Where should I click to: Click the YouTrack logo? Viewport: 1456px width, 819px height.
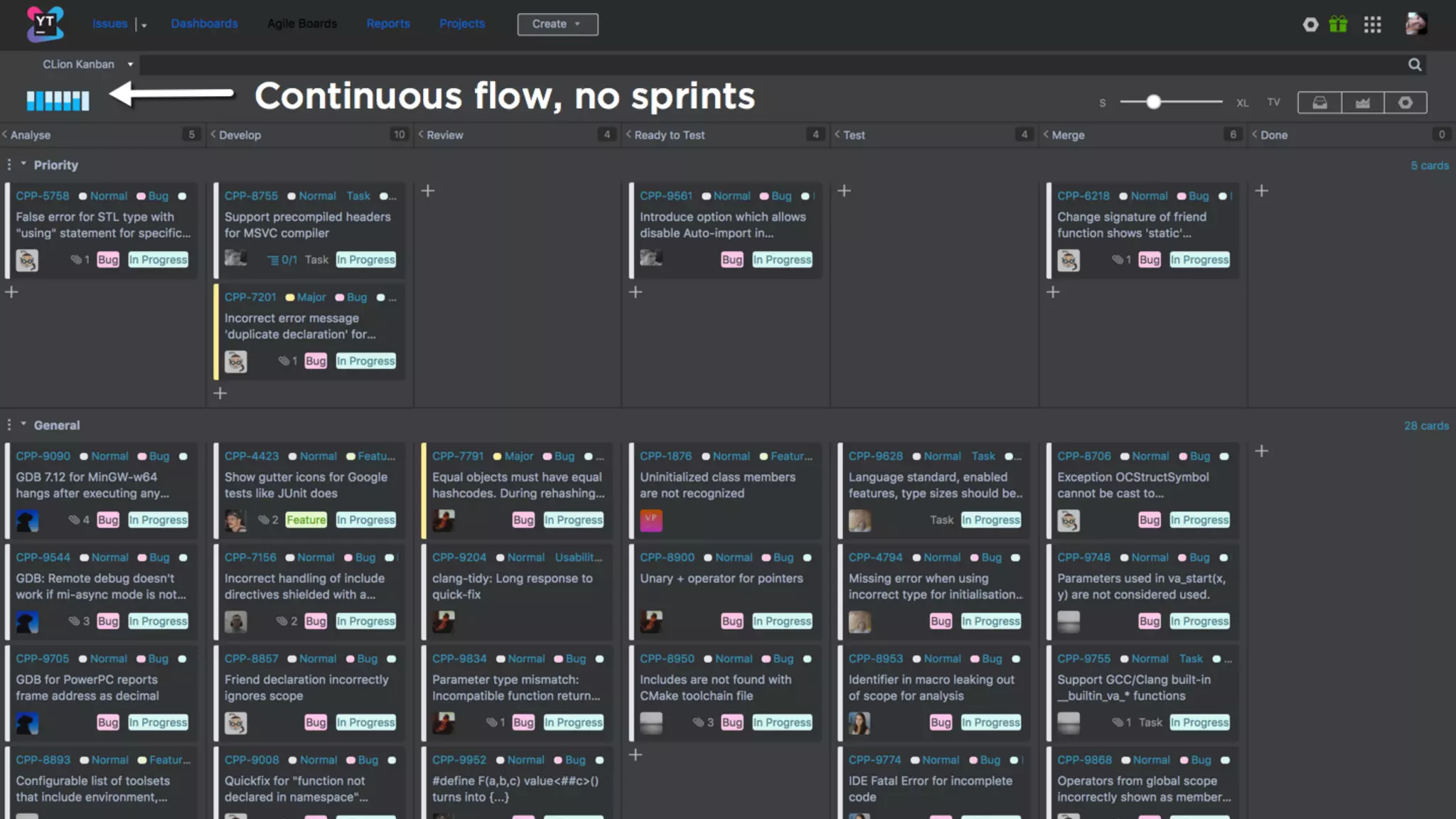click(x=45, y=23)
